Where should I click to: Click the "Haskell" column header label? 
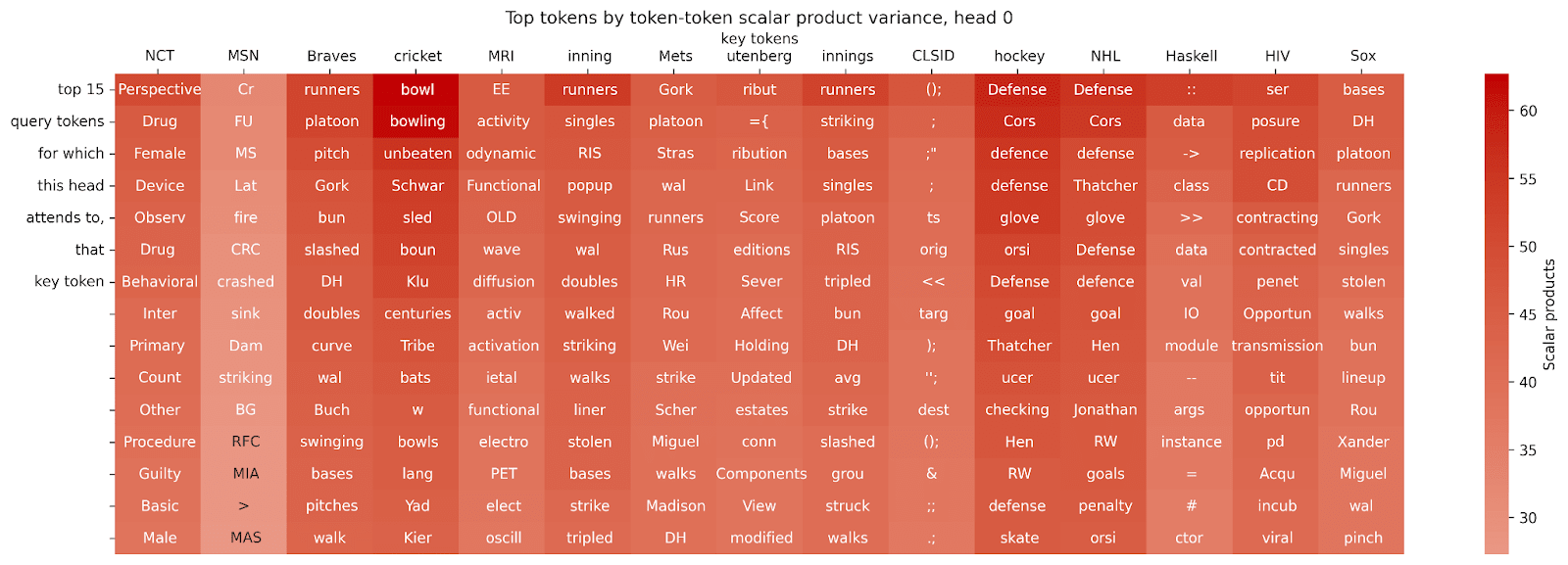(1191, 56)
